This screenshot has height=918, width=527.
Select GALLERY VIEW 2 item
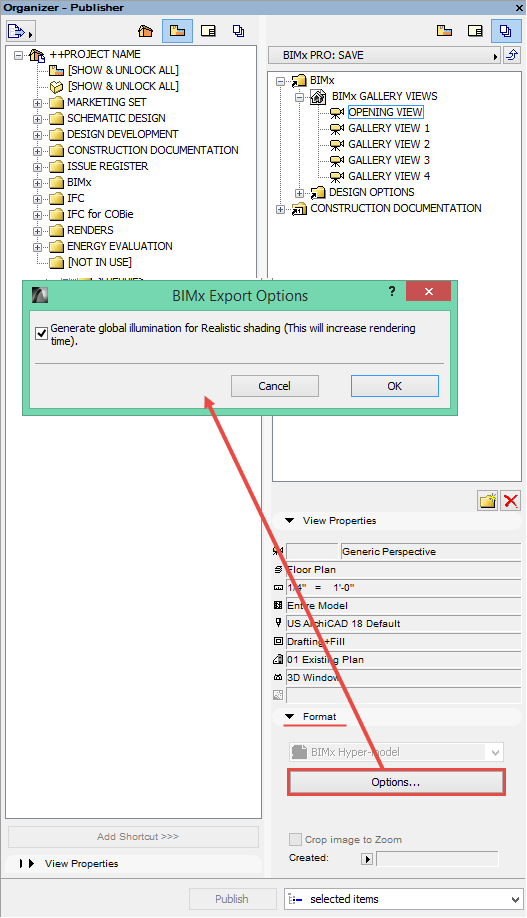(389, 145)
